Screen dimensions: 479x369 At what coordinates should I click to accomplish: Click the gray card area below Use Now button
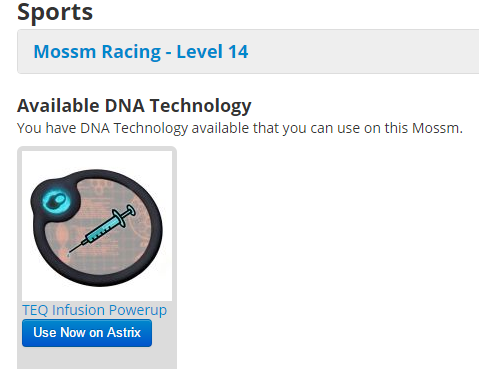[x=97, y=358]
